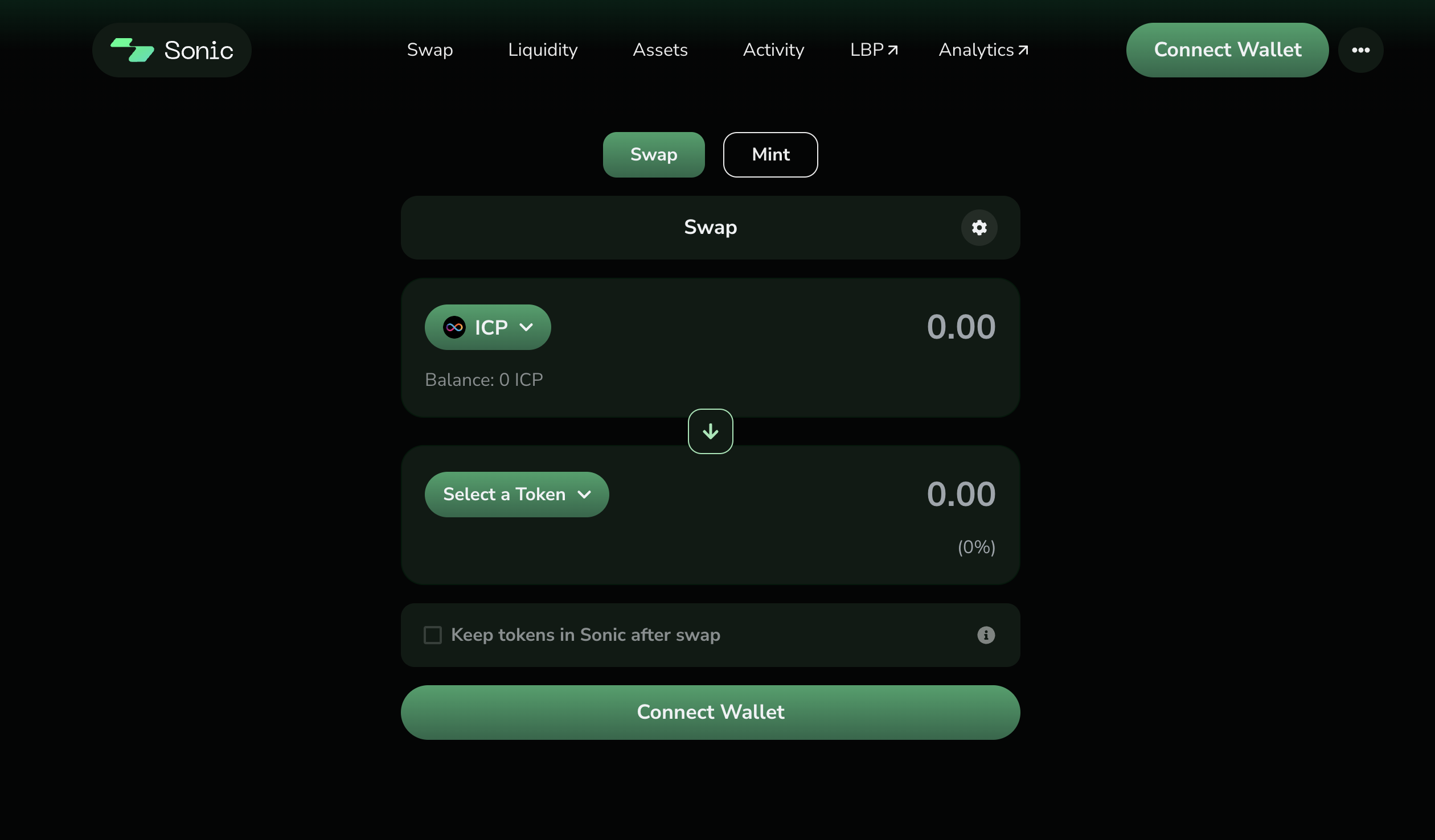The width and height of the screenshot is (1435, 840).
Task: Click the Sonic logo
Action: [171, 50]
